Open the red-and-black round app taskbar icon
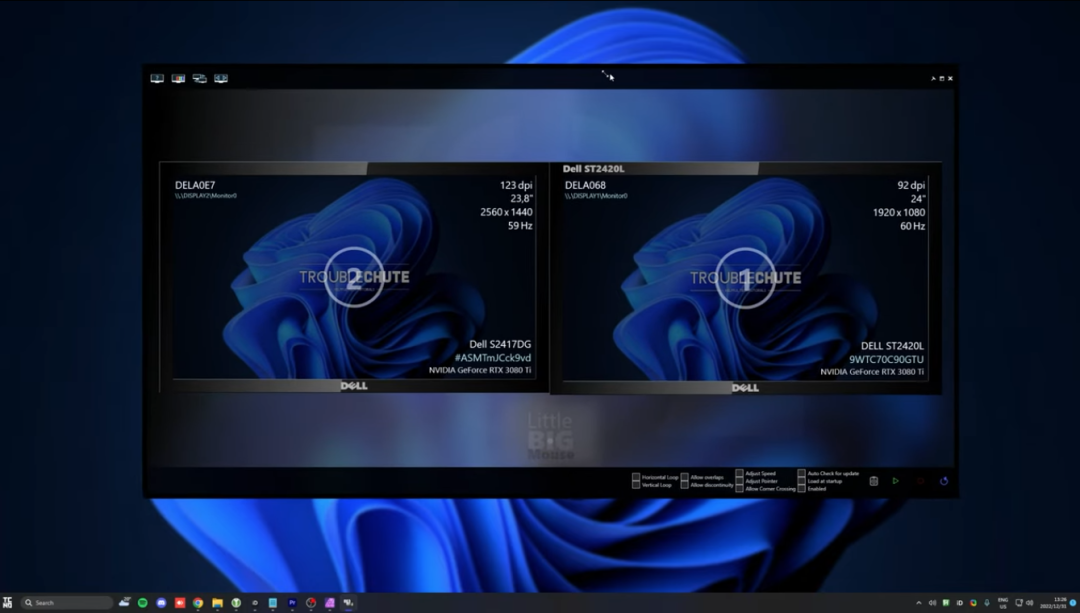Viewport: 1080px width, 613px height. click(311, 603)
